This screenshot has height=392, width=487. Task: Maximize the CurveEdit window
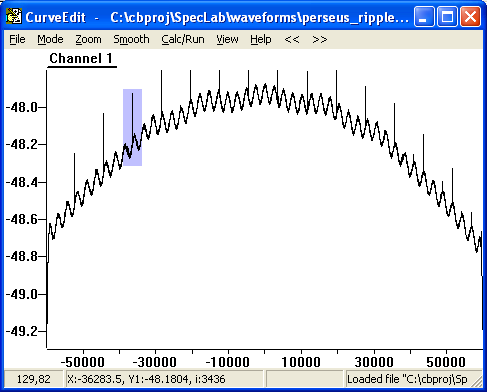coord(447,16)
